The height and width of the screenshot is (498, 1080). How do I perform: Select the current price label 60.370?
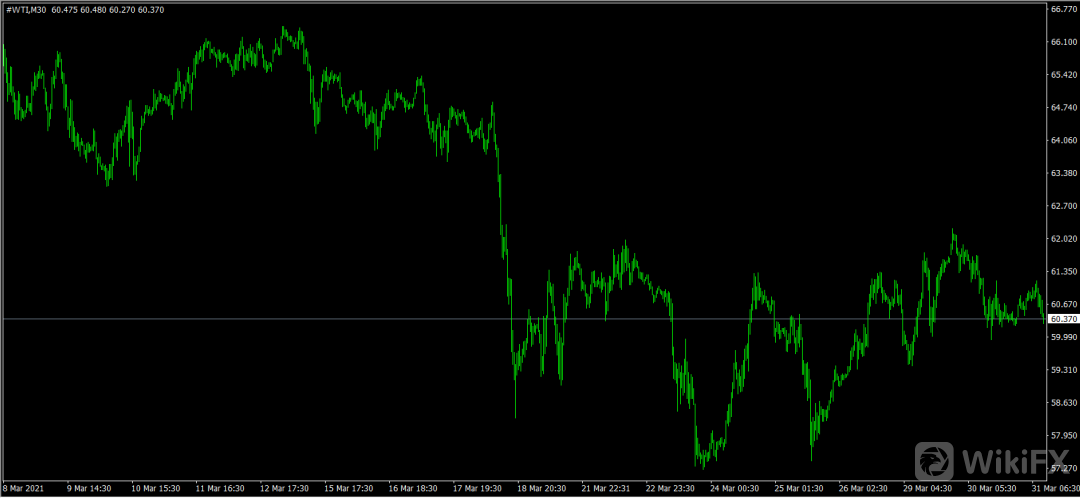[x=1062, y=319]
